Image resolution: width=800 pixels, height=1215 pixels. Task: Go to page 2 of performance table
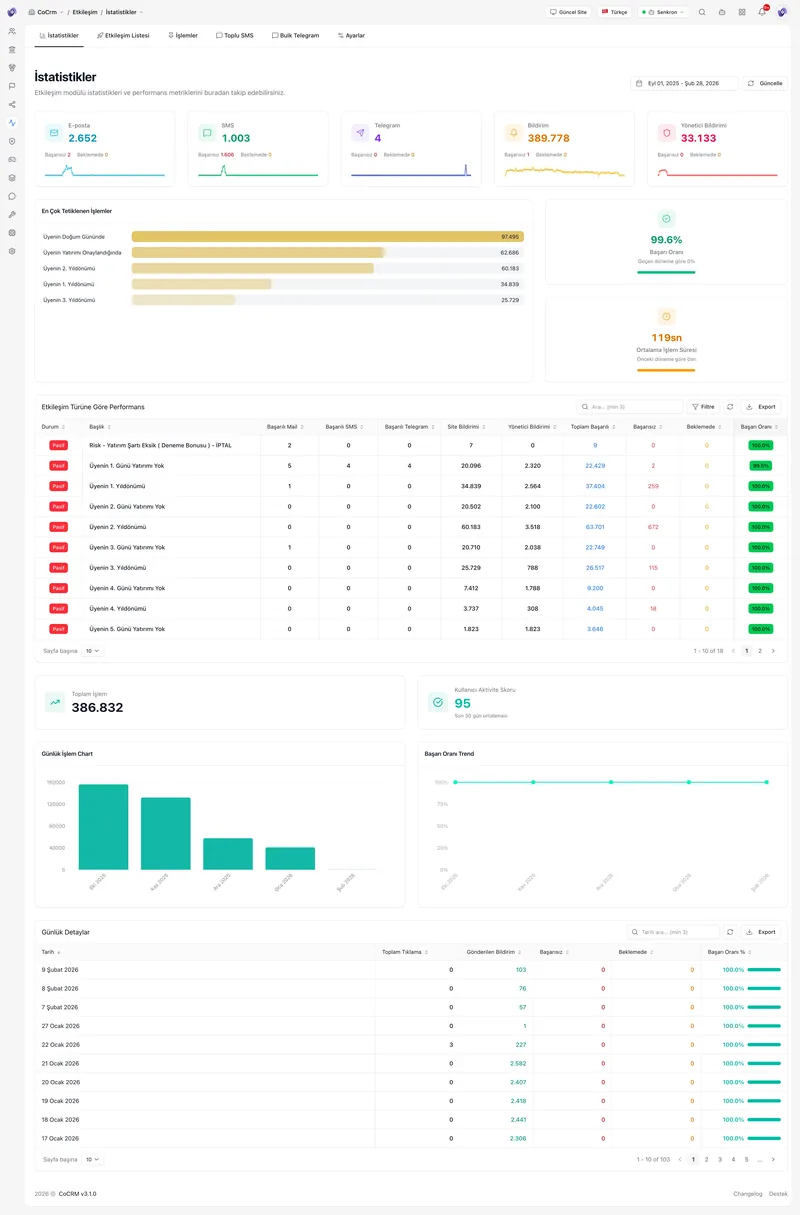coord(760,651)
